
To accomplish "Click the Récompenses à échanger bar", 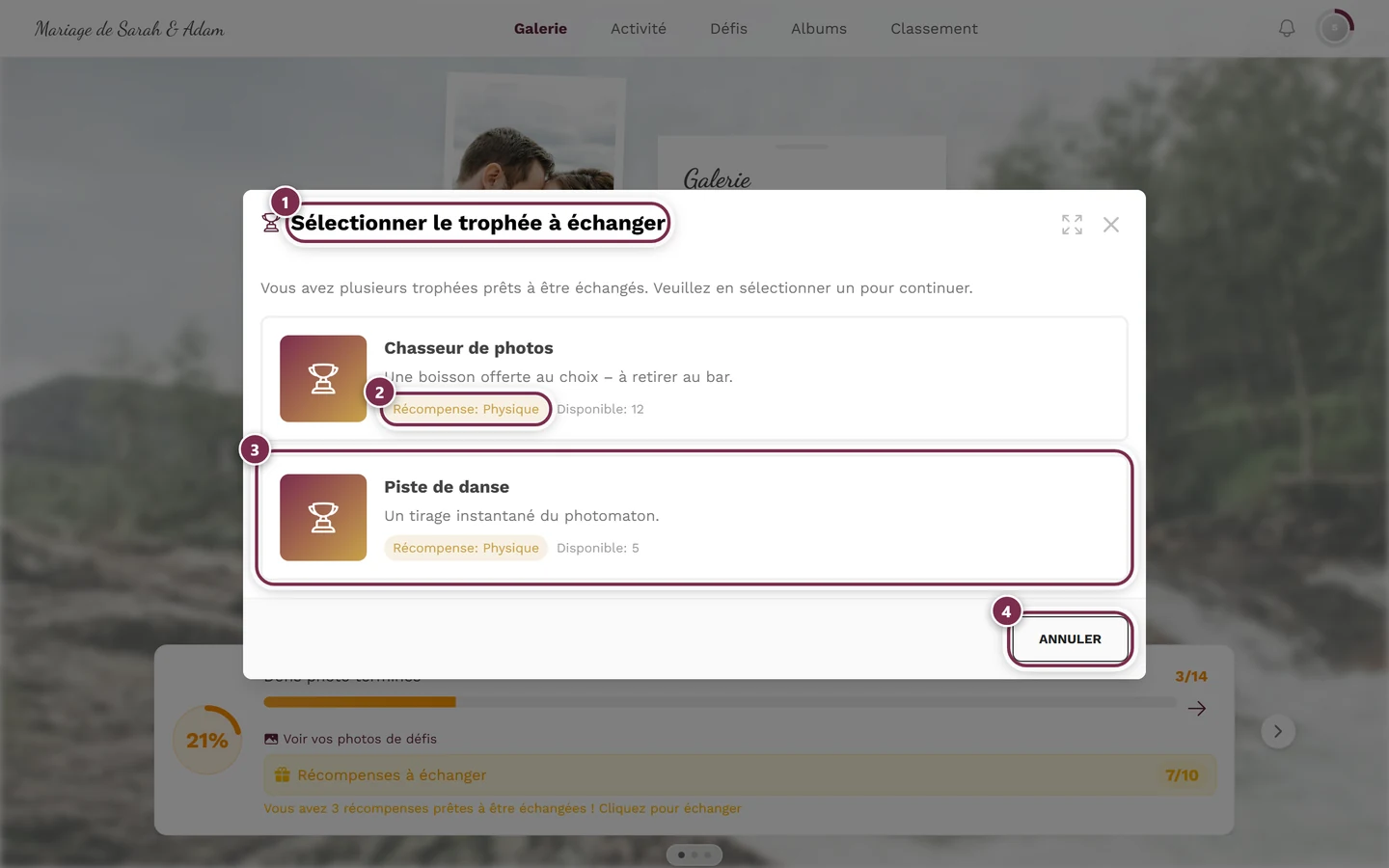I will click(x=740, y=775).
